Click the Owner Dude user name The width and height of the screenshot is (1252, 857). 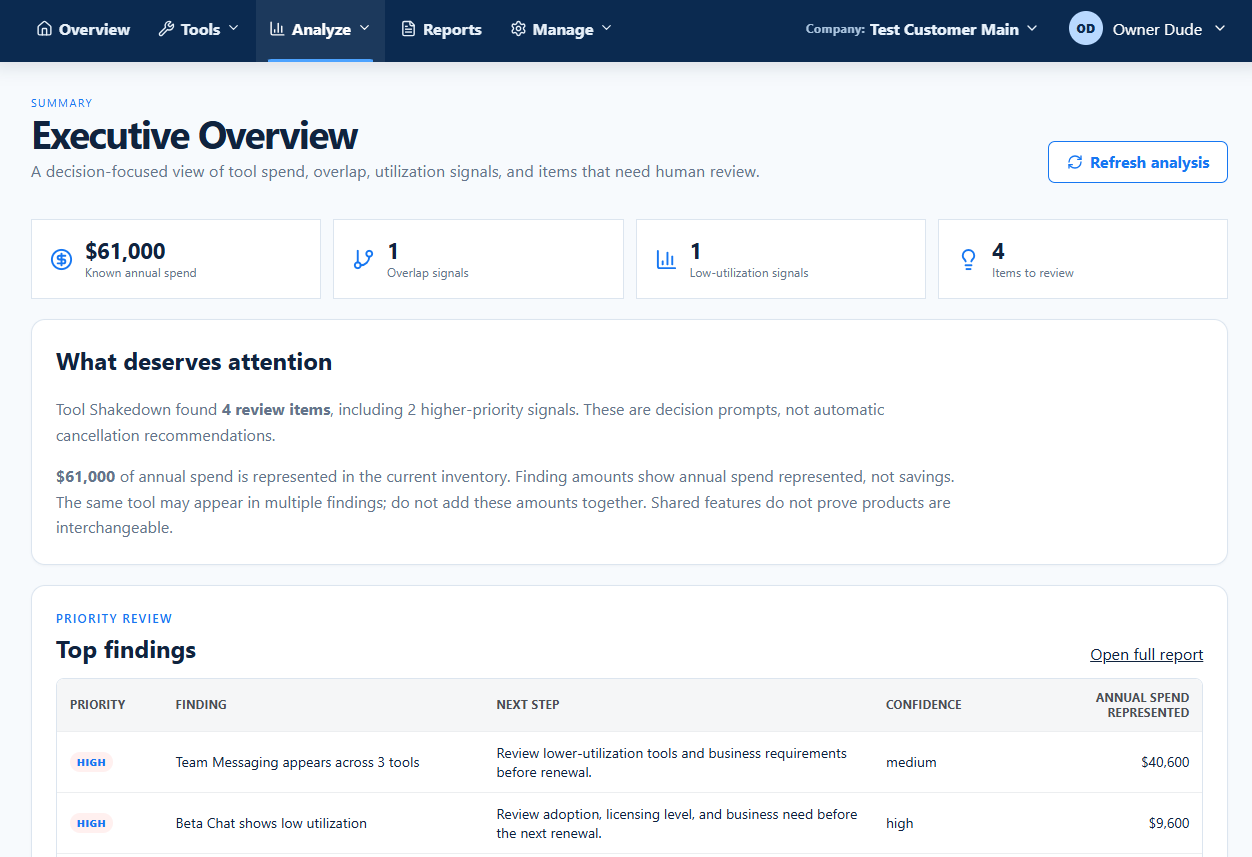pyautogui.click(x=1157, y=29)
